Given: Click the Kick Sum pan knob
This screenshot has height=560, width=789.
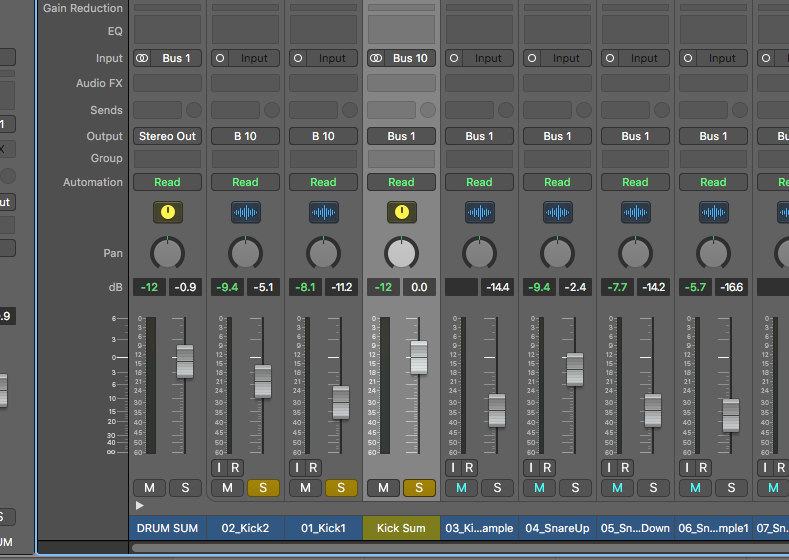Looking at the screenshot, I should tap(402, 253).
